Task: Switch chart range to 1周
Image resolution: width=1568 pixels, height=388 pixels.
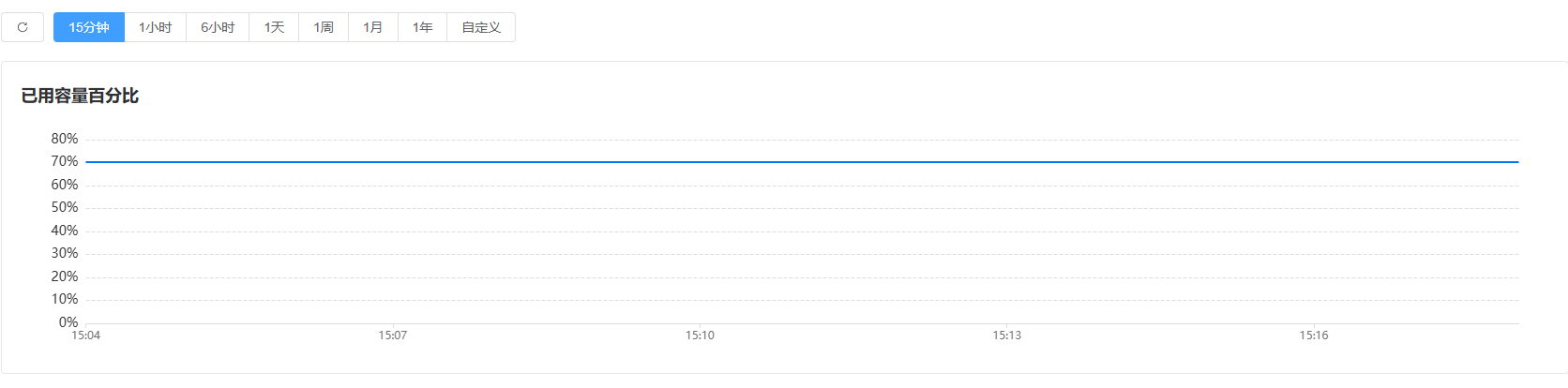Action: coord(324,27)
